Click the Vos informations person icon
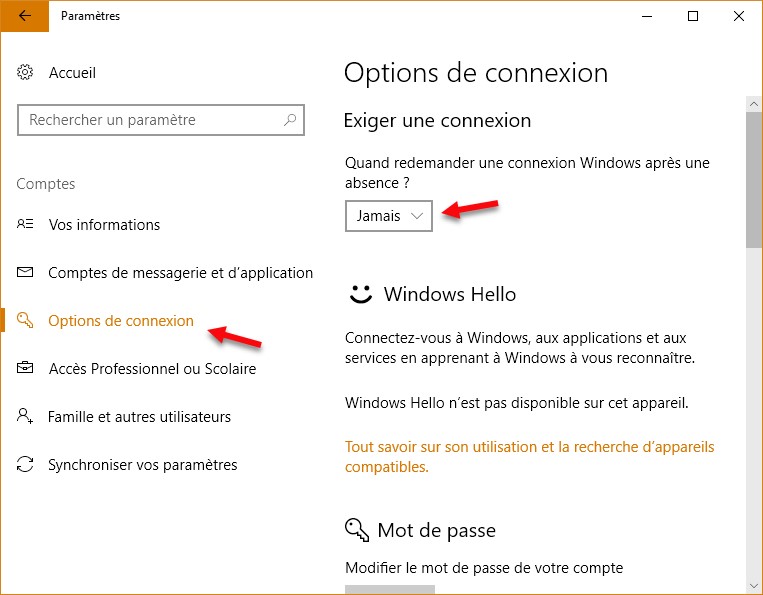The width and height of the screenshot is (763, 595). coord(26,225)
